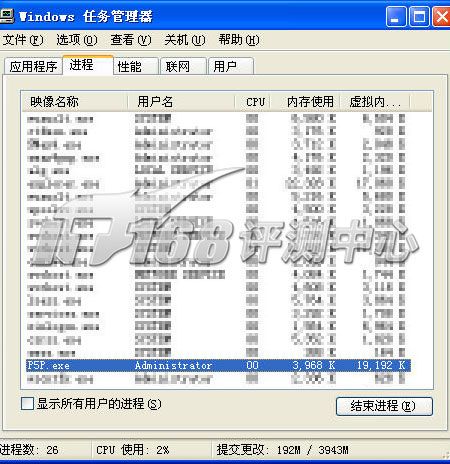Switch to the 应用程序 tab
The image size is (450, 464).
(33, 66)
